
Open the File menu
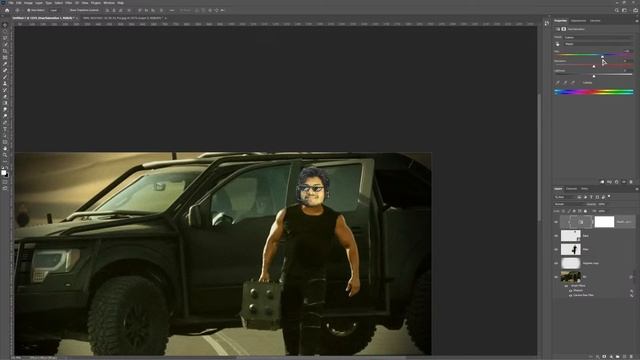(x=11, y=3)
